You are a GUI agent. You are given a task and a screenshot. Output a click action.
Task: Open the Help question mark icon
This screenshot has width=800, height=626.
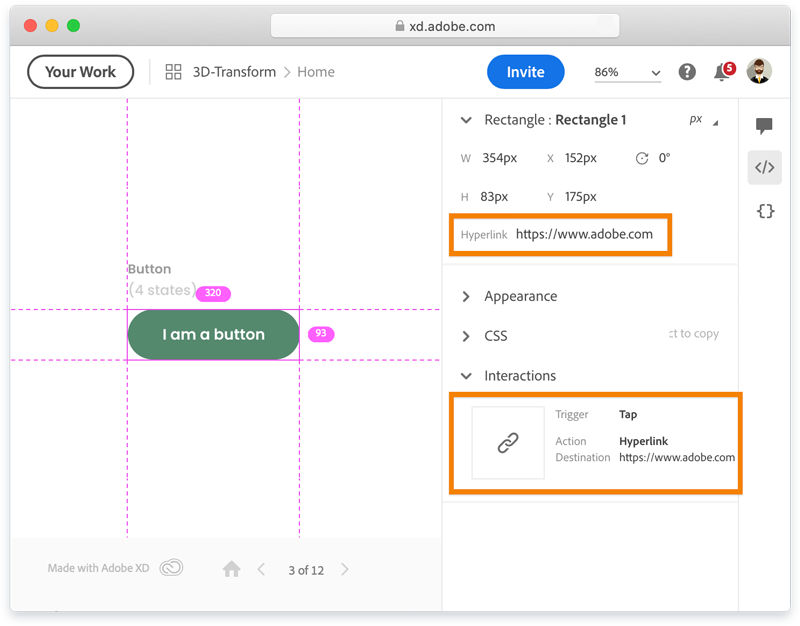point(686,71)
